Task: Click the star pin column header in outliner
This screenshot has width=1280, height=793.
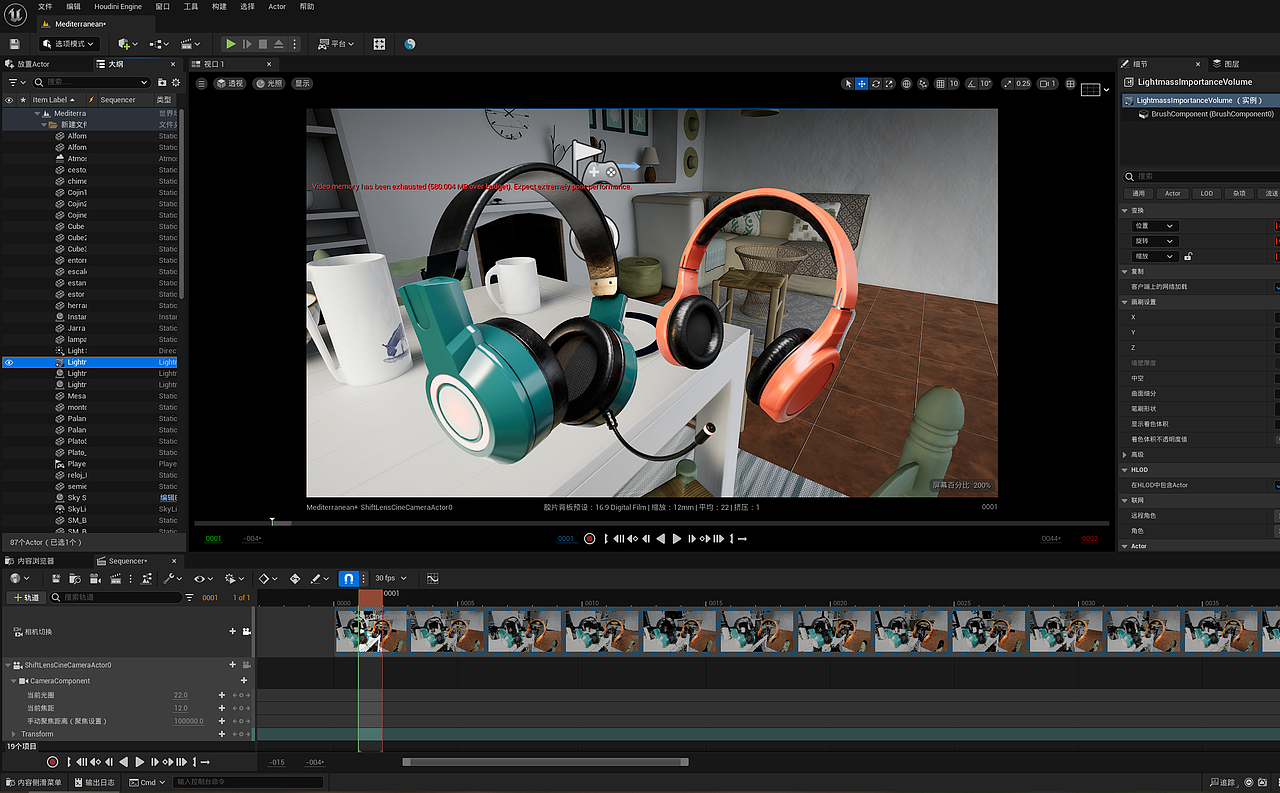Action: tap(23, 100)
